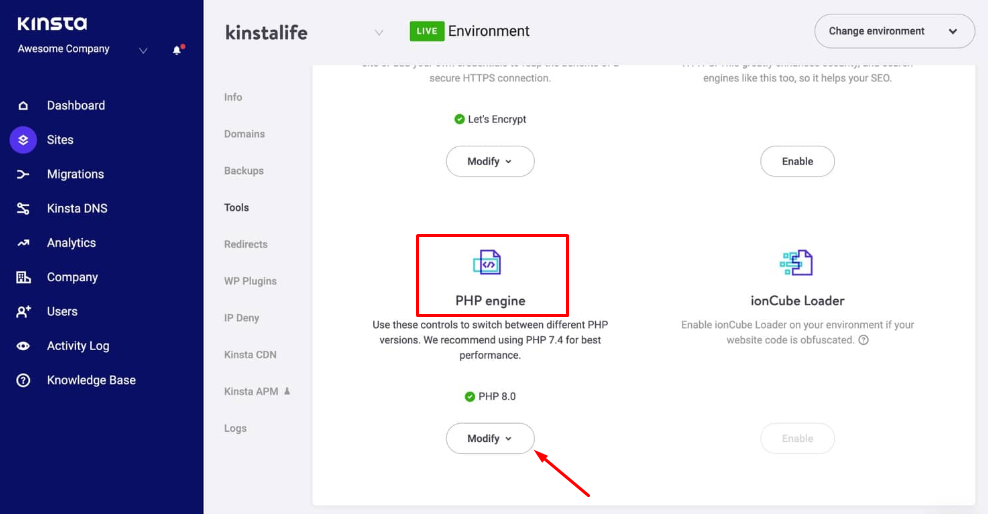Click the Company building icon
This screenshot has width=988, height=514.
coord(23,277)
